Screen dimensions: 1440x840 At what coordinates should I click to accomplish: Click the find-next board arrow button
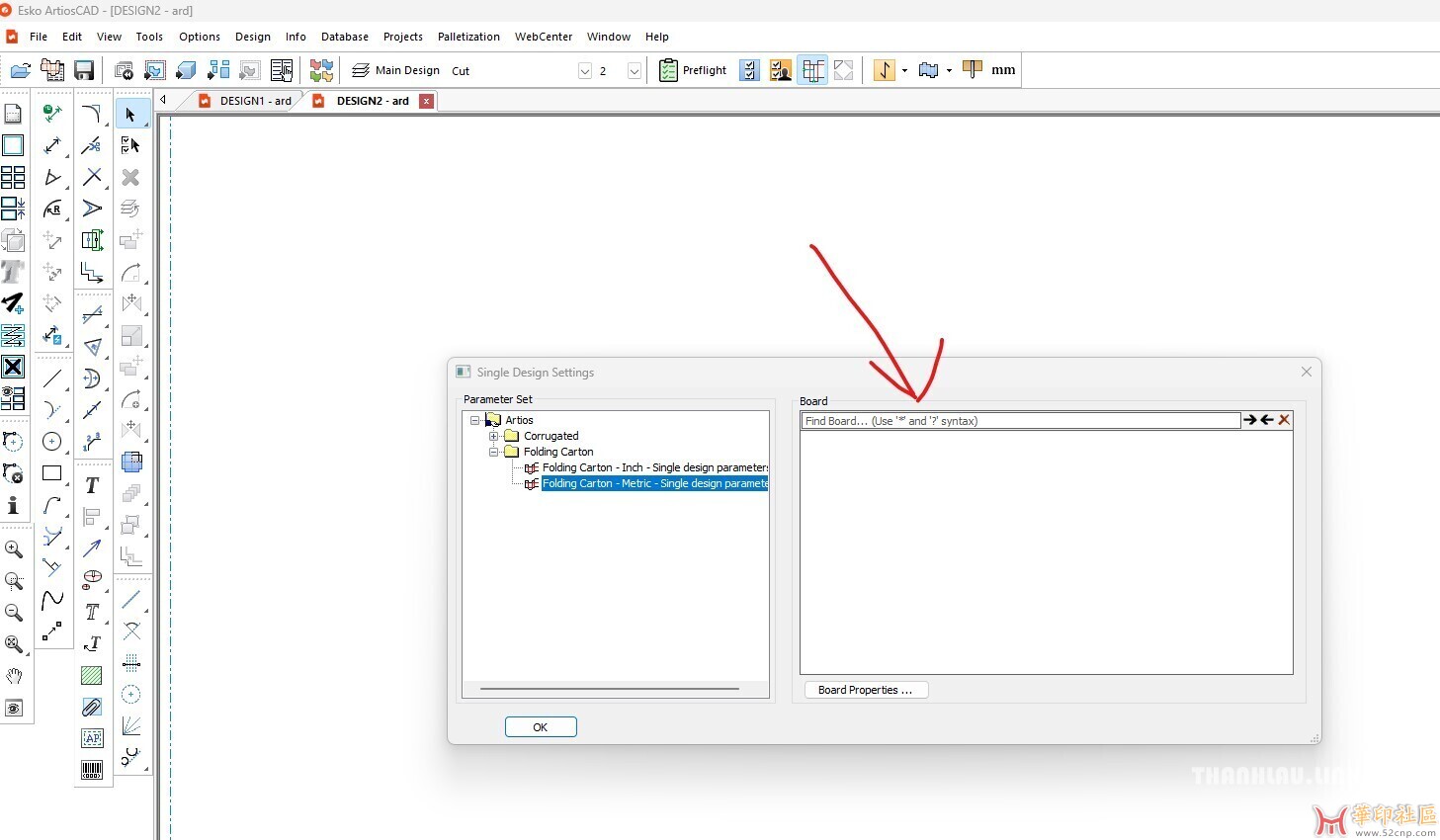point(1250,420)
